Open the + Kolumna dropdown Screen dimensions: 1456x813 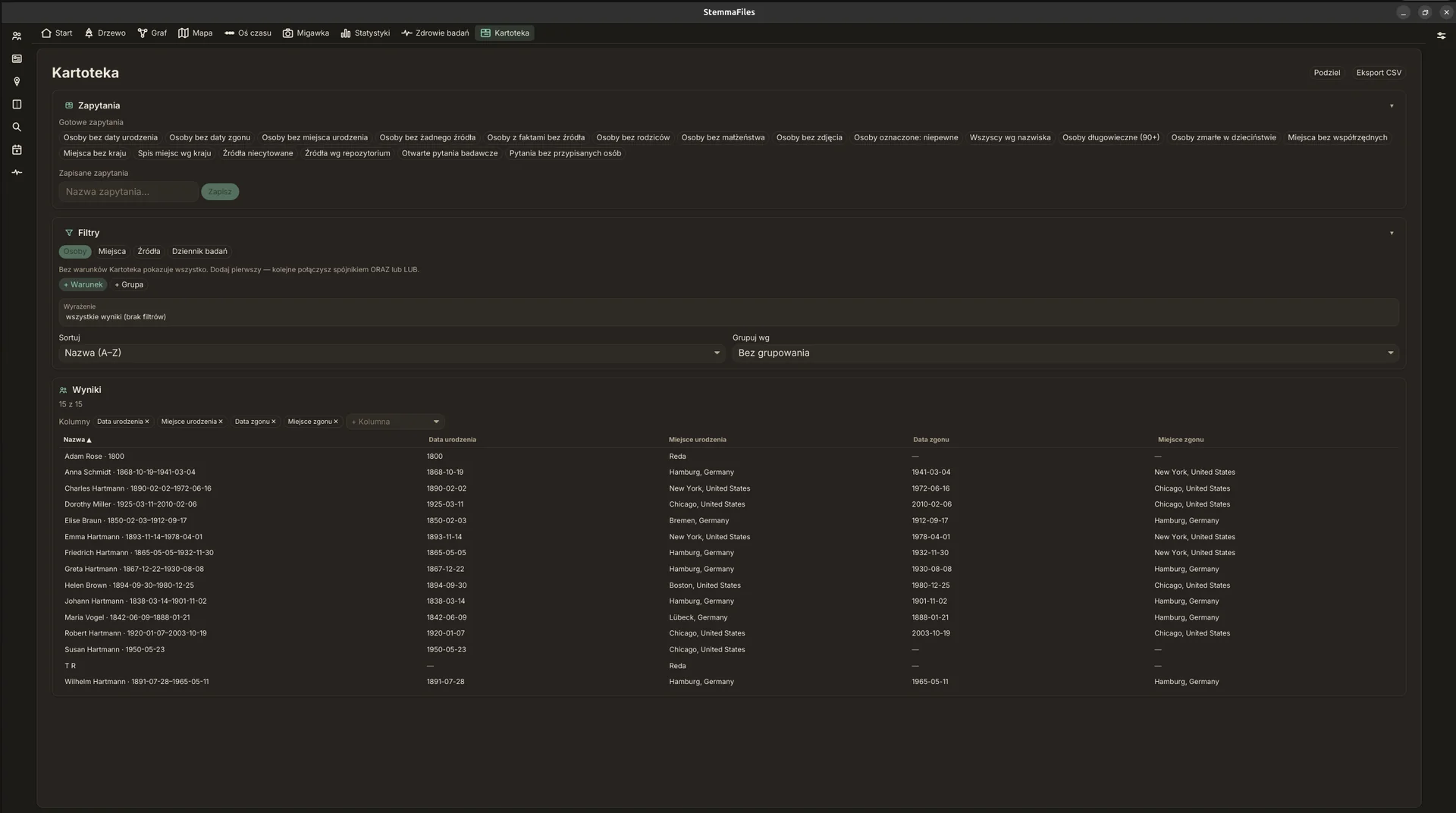[395, 422]
